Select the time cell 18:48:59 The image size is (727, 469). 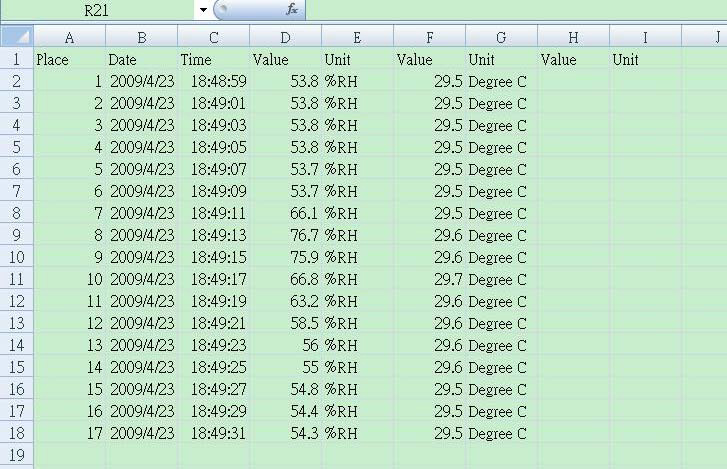(214, 82)
